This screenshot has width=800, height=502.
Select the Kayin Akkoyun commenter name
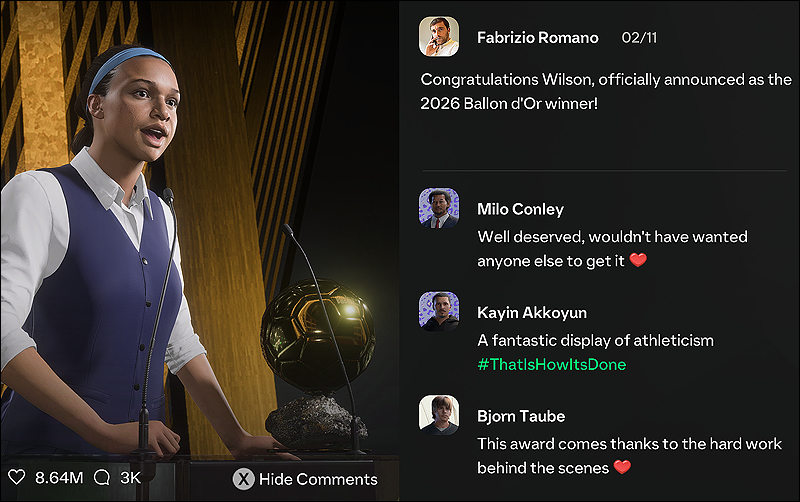tap(532, 313)
